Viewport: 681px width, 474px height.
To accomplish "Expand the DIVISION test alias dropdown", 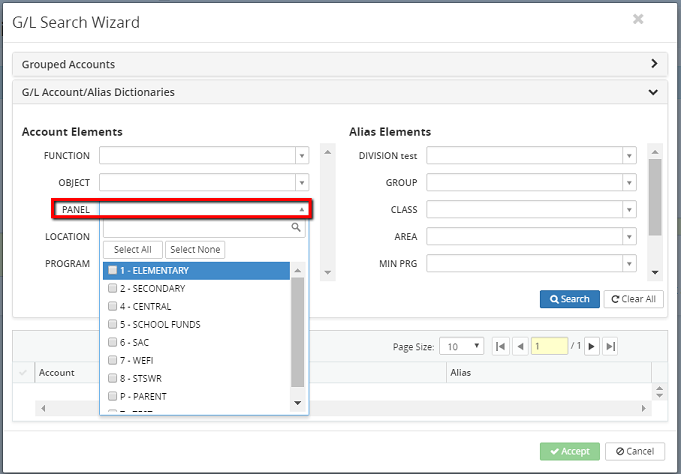I will pos(629,156).
